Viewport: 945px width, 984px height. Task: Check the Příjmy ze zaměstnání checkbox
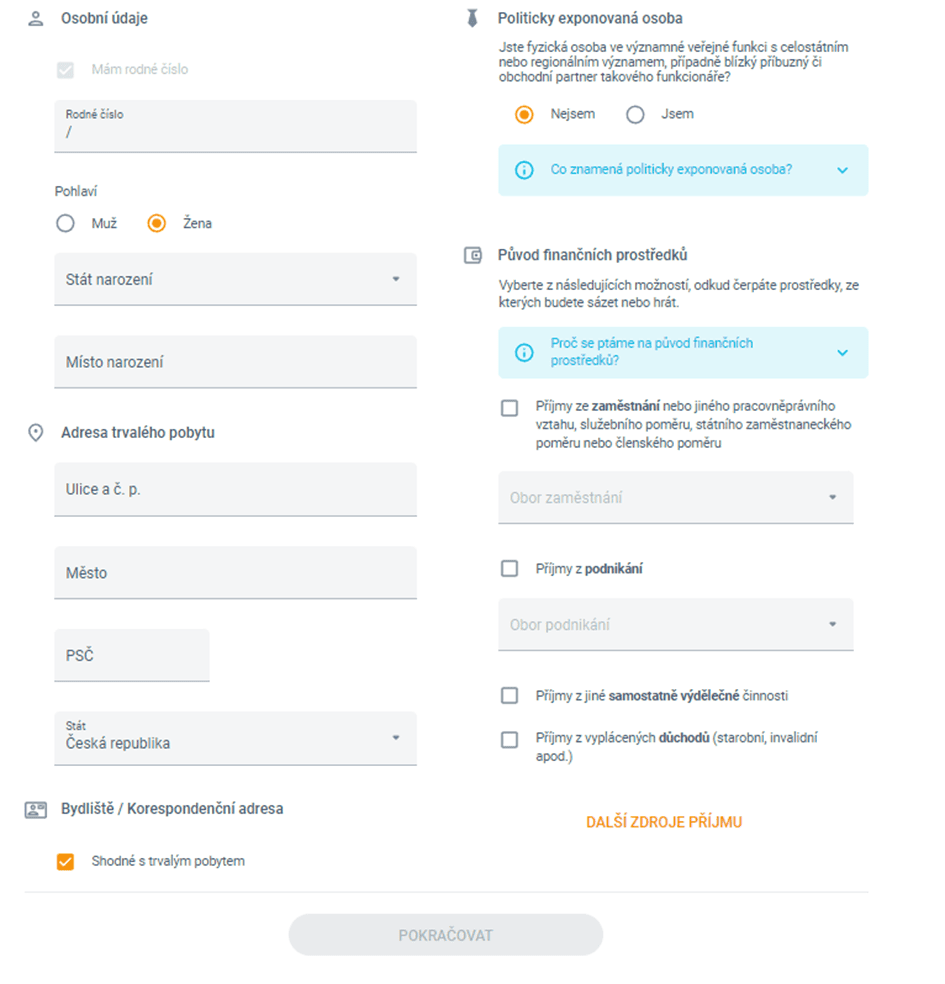tap(510, 409)
